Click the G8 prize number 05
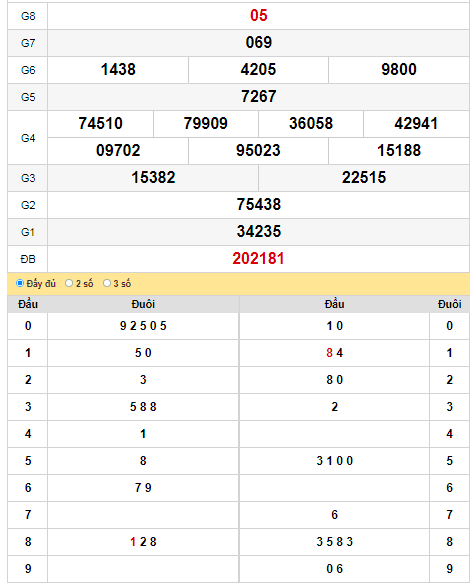Image resolution: width=473 pixels, height=587 pixels. [x=258, y=16]
